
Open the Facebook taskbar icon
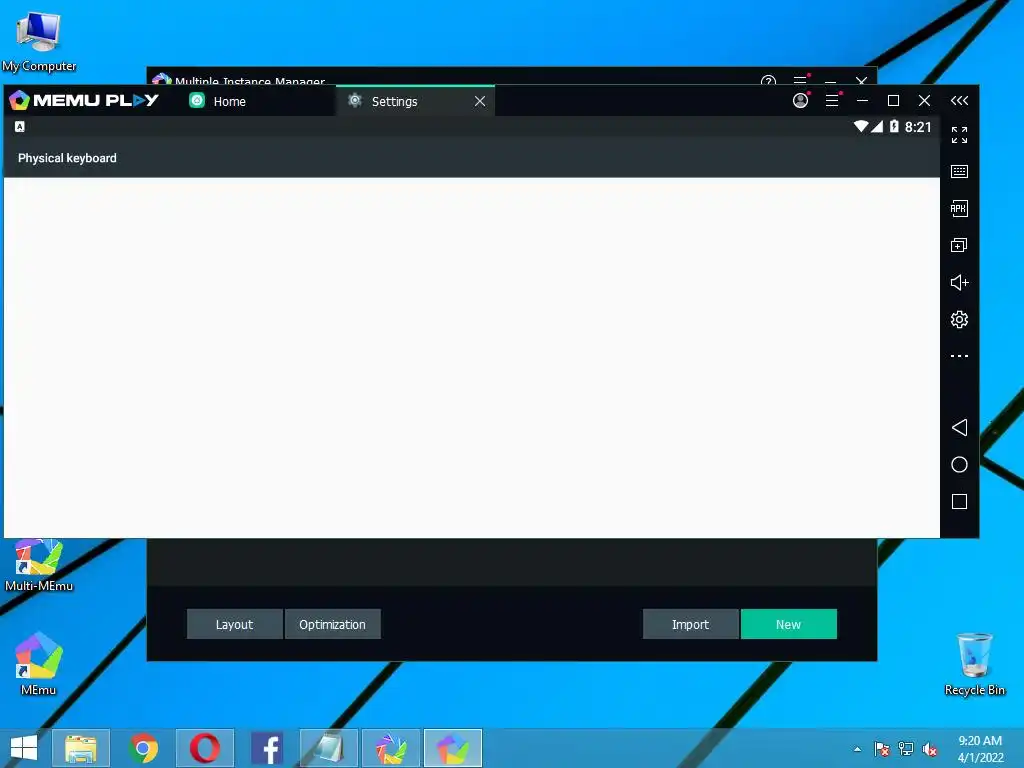coord(267,748)
